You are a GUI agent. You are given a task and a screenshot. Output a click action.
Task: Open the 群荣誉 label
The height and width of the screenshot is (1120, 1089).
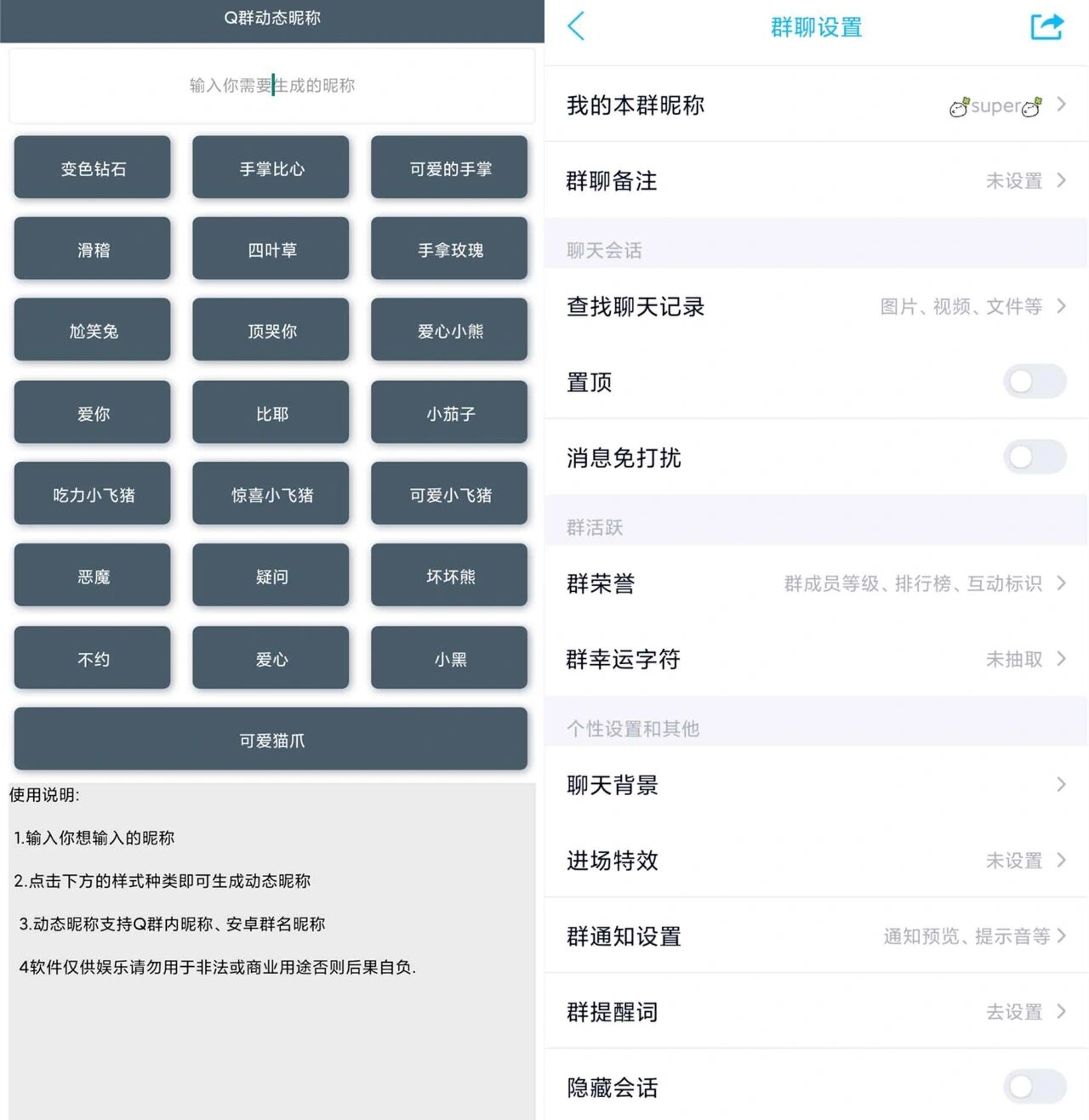pos(601,584)
